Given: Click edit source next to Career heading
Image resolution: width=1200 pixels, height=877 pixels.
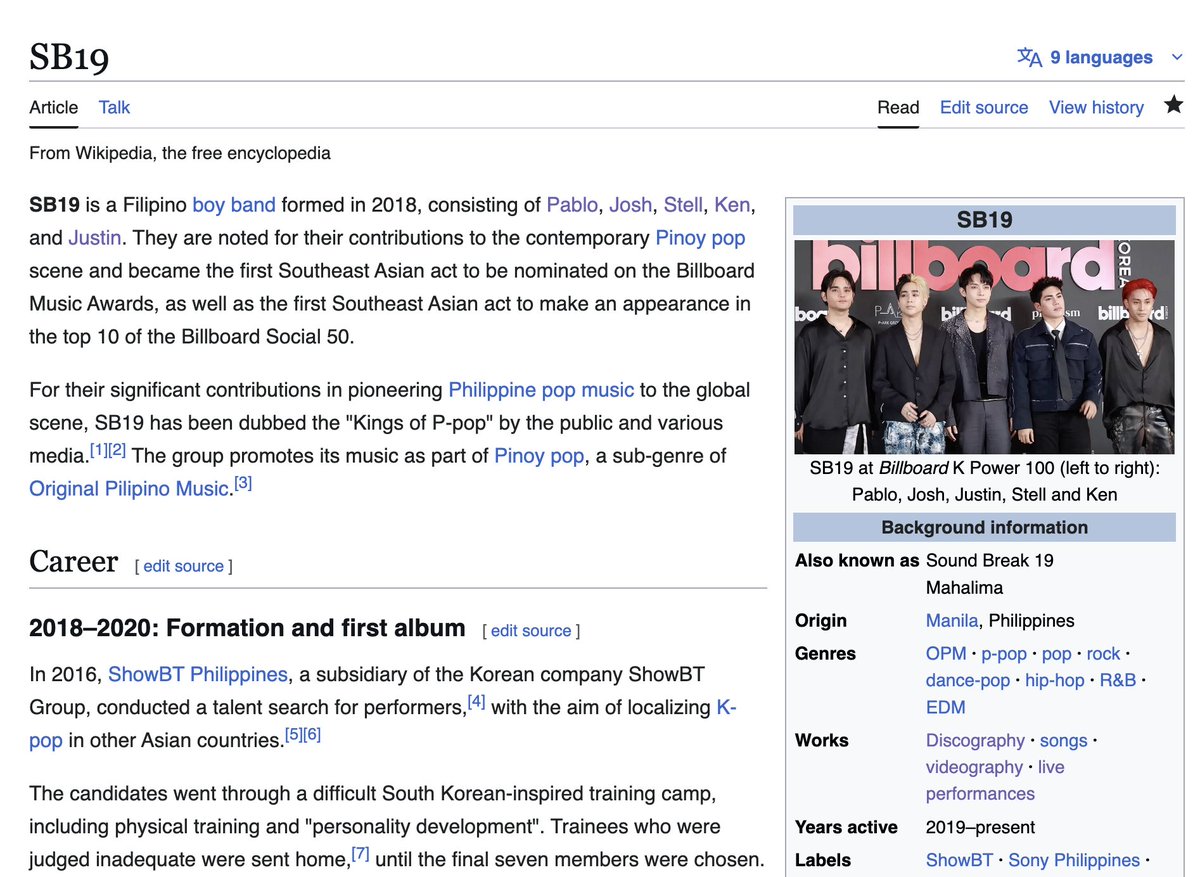Looking at the screenshot, I should point(183,566).
